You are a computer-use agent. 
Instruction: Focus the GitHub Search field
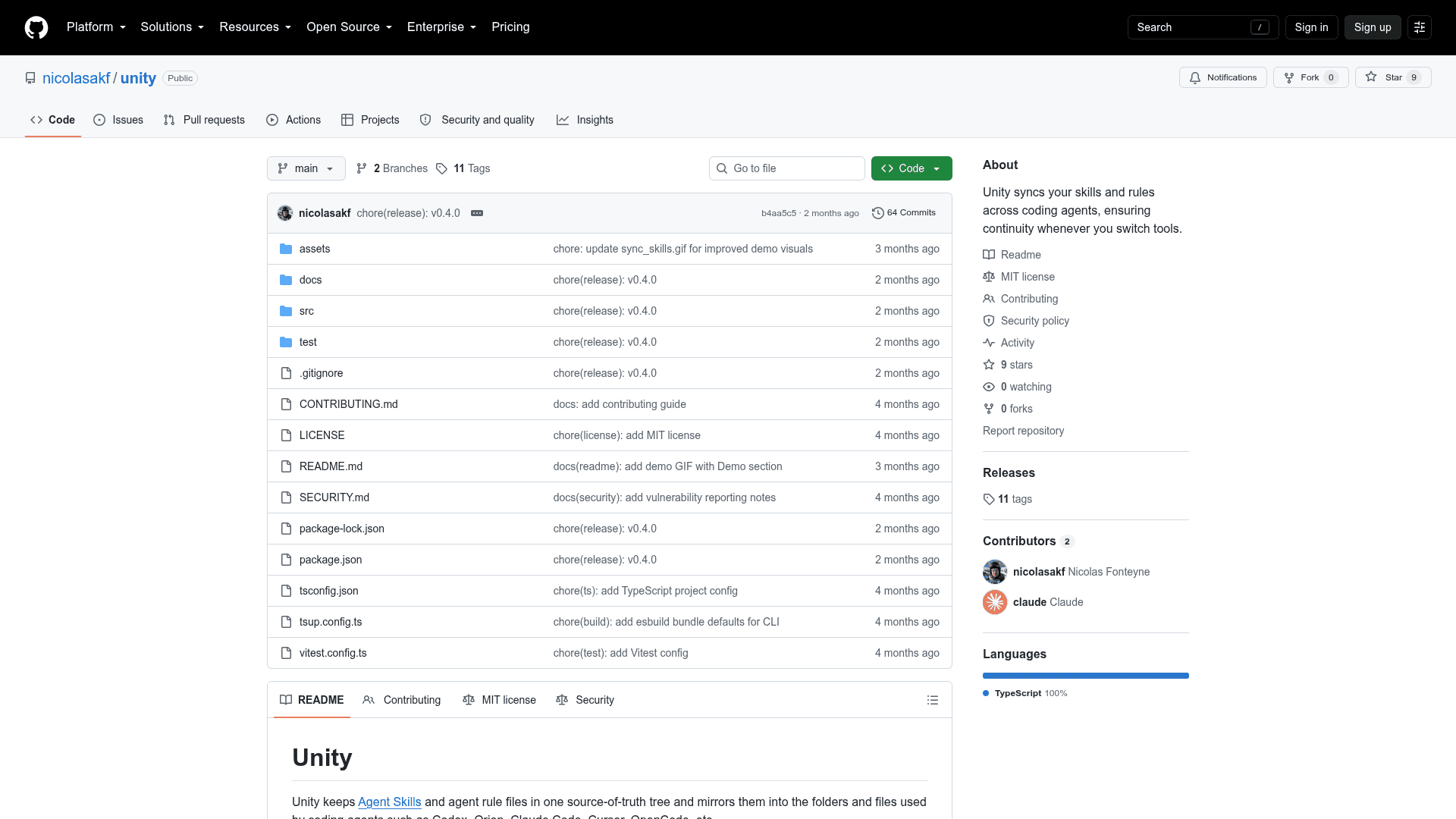pyautogui.click(x=1203, y=27)
